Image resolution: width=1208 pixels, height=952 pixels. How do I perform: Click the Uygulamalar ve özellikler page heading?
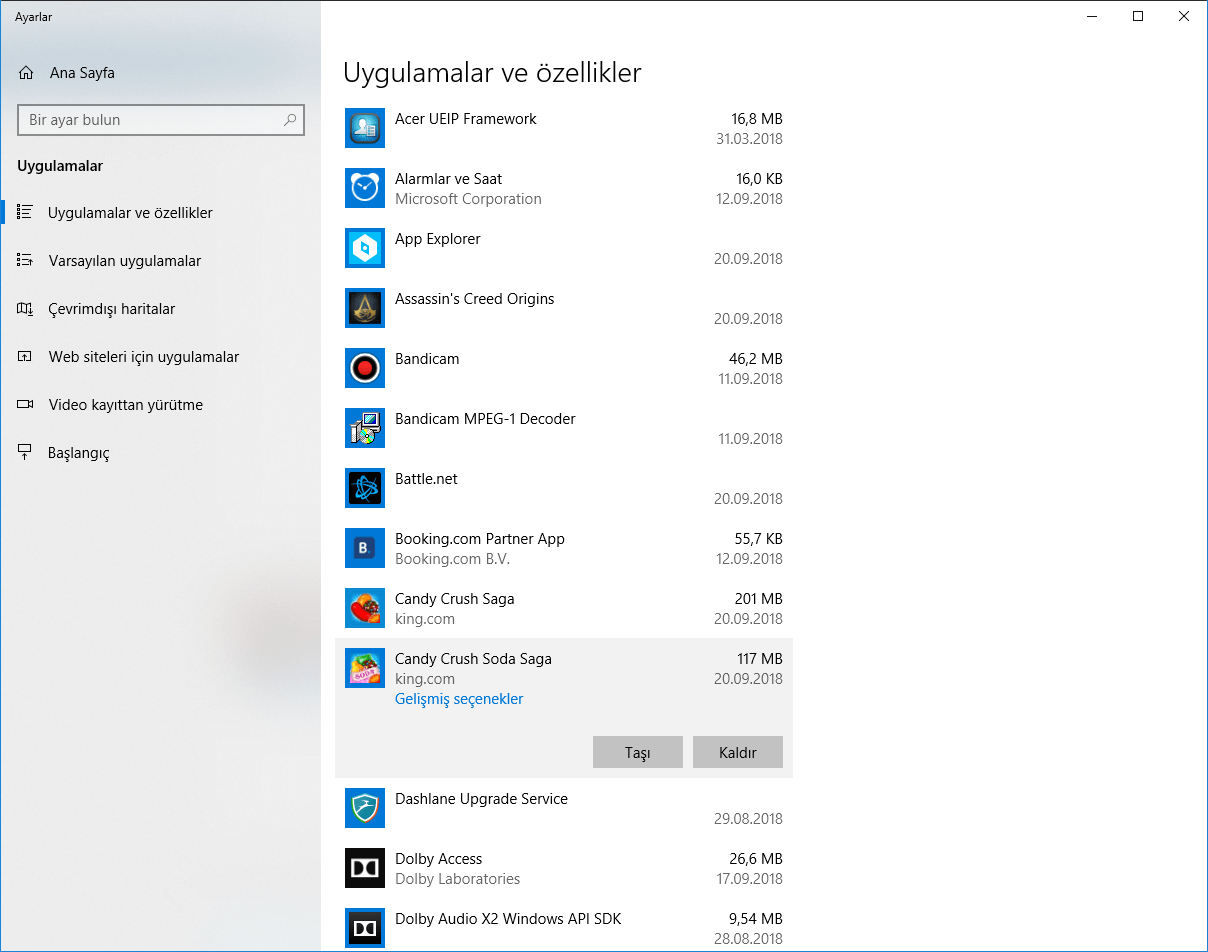tap(492, 73)
